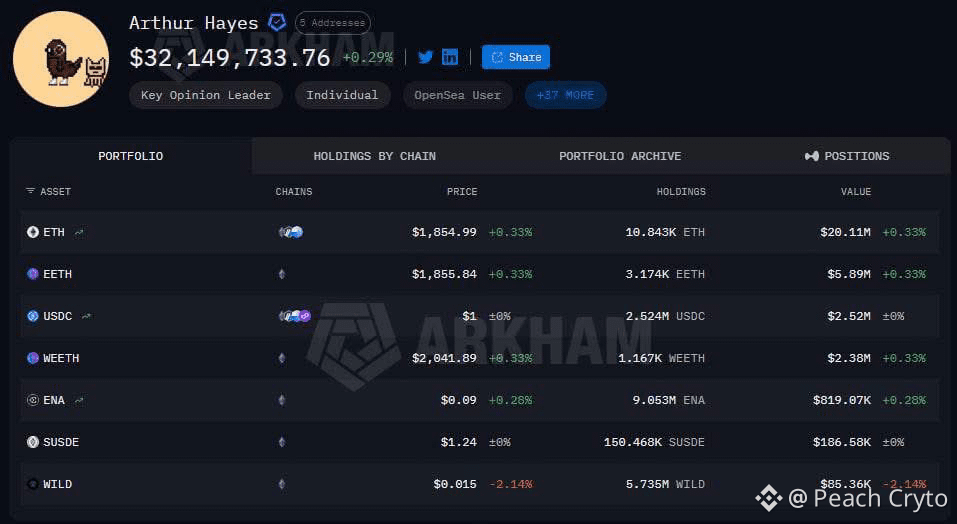Click the holdings 150.468K SUSDE

[654, 442]
